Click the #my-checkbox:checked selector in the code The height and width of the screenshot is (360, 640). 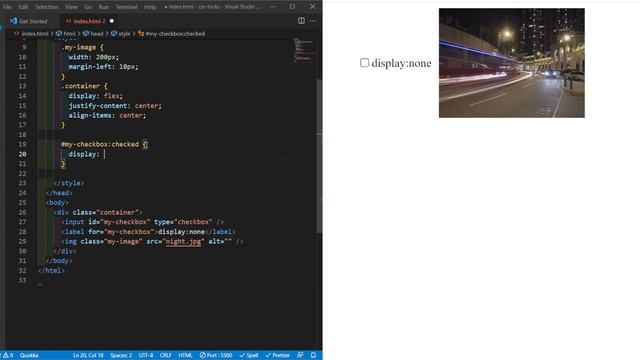pos(100,144)
